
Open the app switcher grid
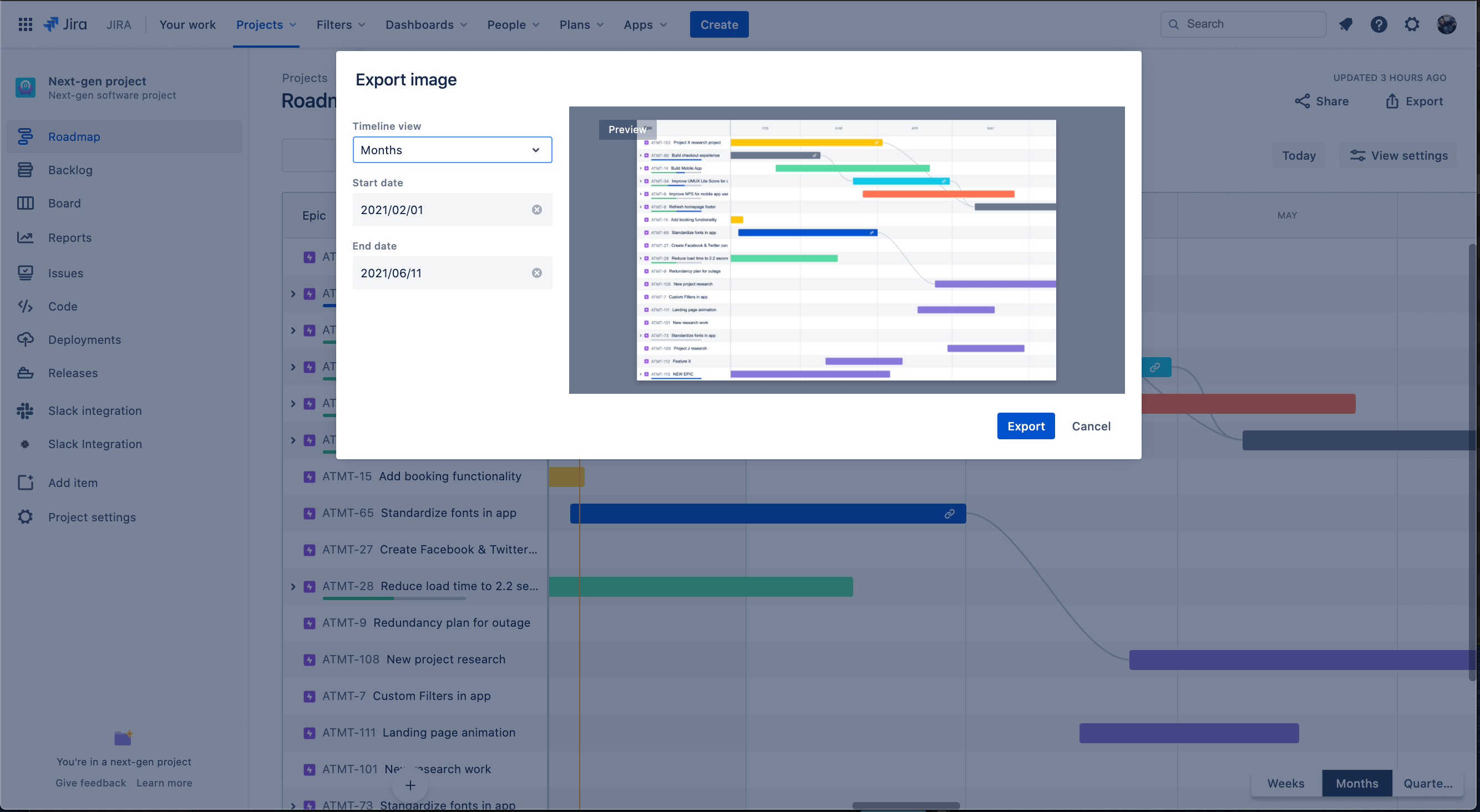click(x=25, y=24)
